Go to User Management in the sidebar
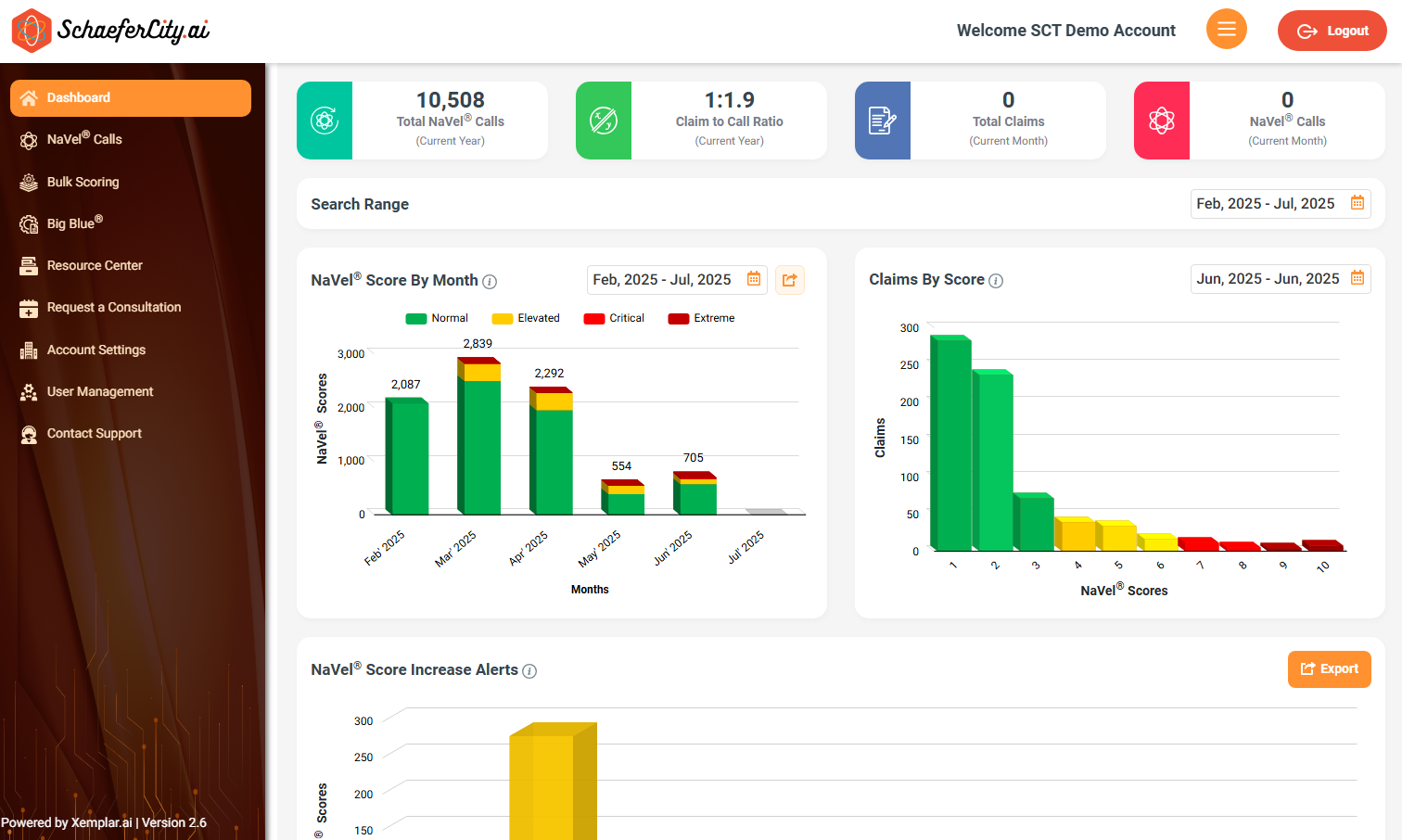The image size is (1402, 840). tap(99, 391)
